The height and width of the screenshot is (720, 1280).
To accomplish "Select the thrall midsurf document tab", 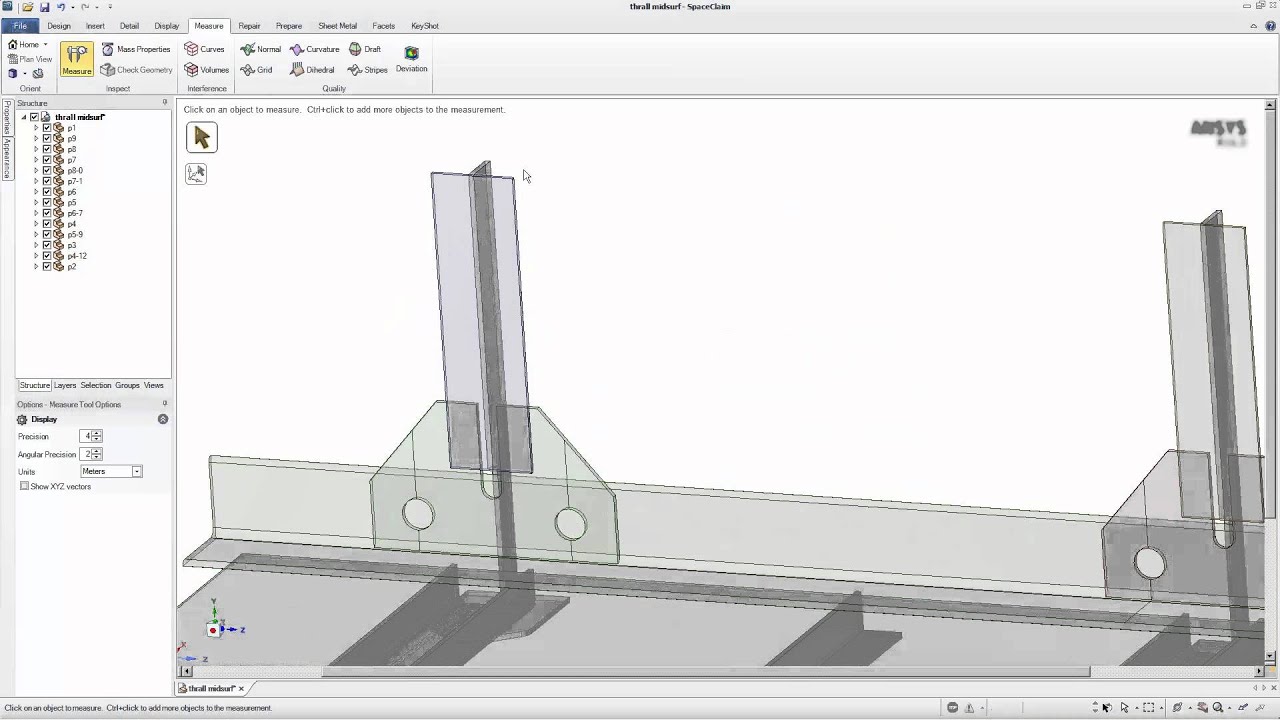I will (211, 688).
